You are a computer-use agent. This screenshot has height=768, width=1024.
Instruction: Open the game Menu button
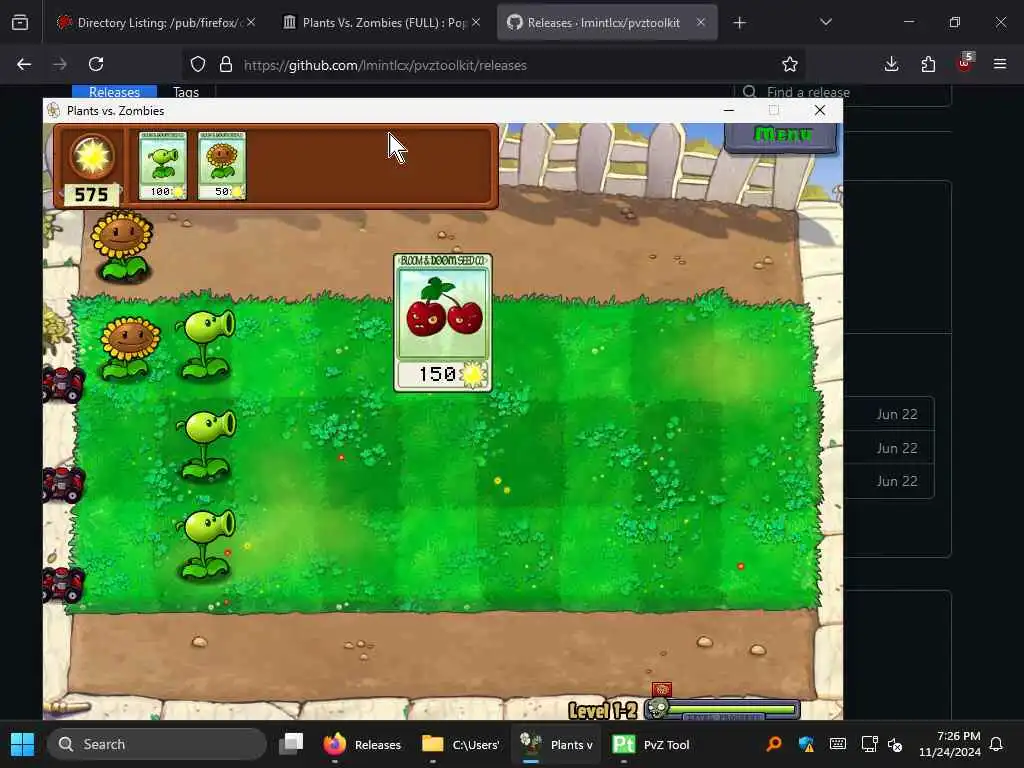click(x=781, y=136)
